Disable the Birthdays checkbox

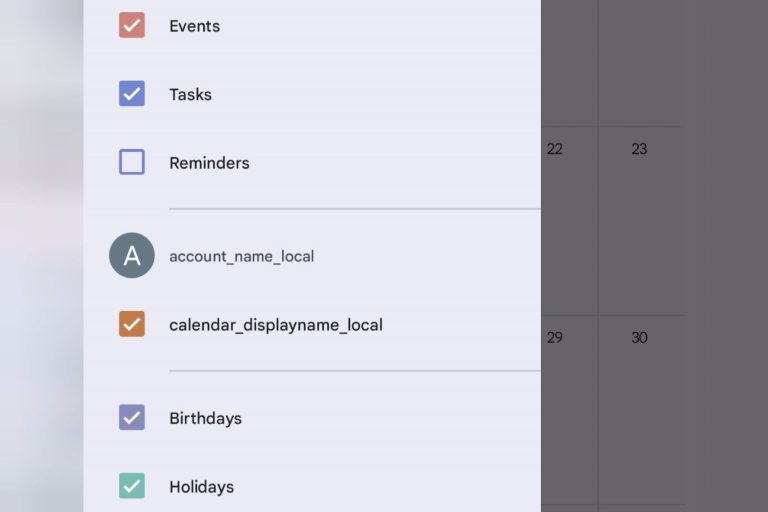tap(132, 417)
